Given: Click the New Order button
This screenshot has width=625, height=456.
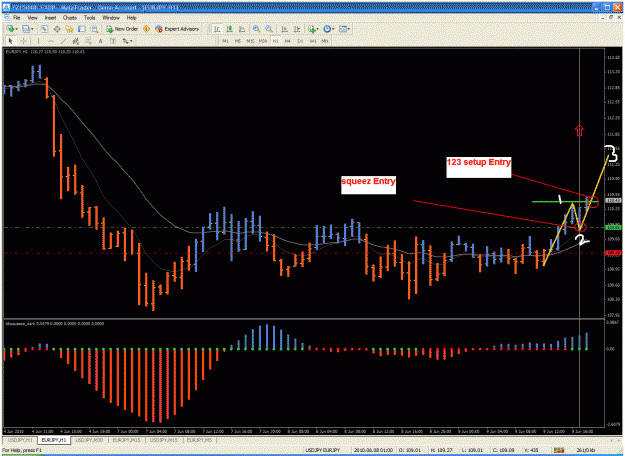Looking at the screenshot, I should [x=122, y=29].
